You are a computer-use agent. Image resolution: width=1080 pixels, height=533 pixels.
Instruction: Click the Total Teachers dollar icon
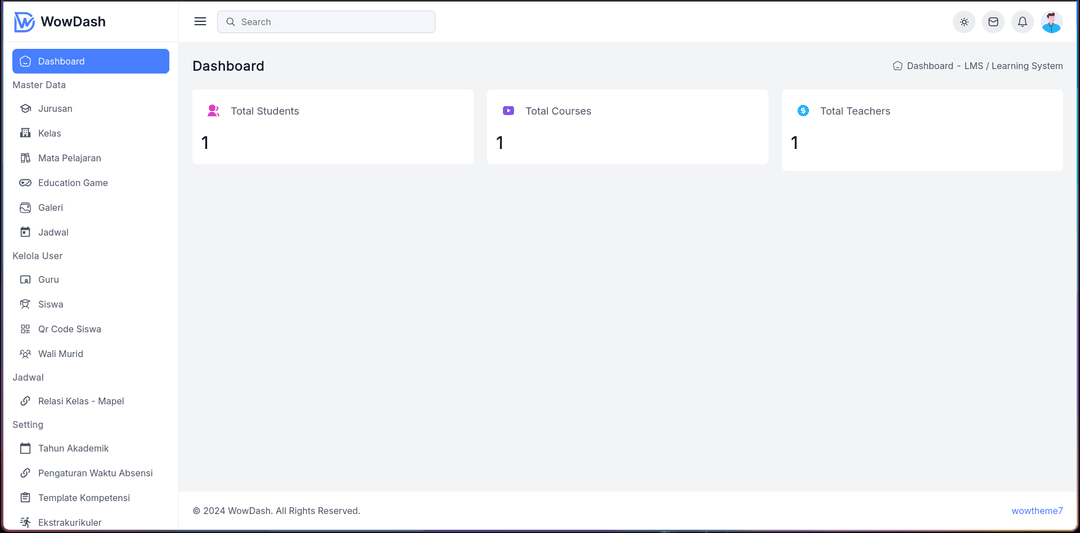point(803,111)
